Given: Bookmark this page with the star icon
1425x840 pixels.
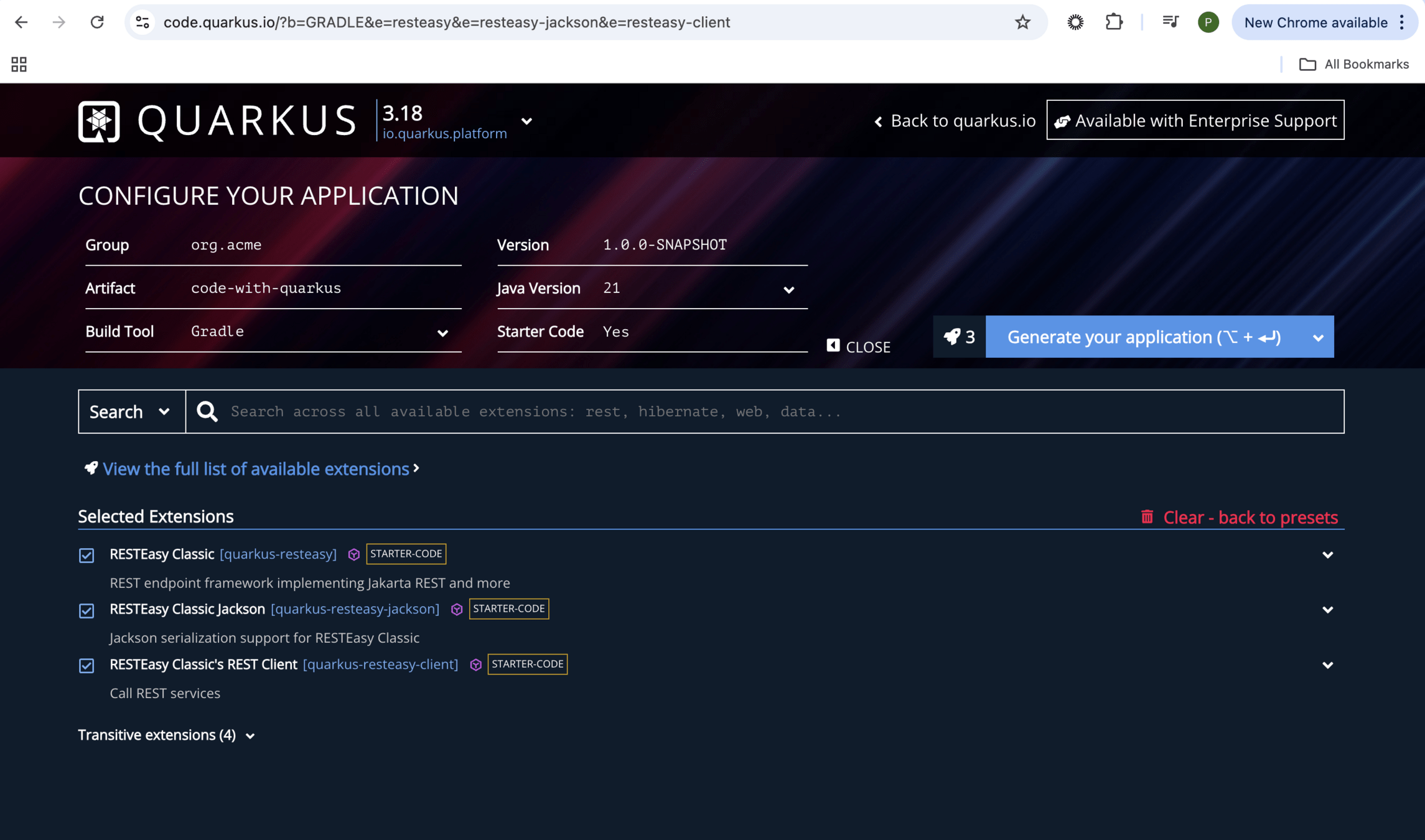Looking at the screenshot, I should 1022,22.
